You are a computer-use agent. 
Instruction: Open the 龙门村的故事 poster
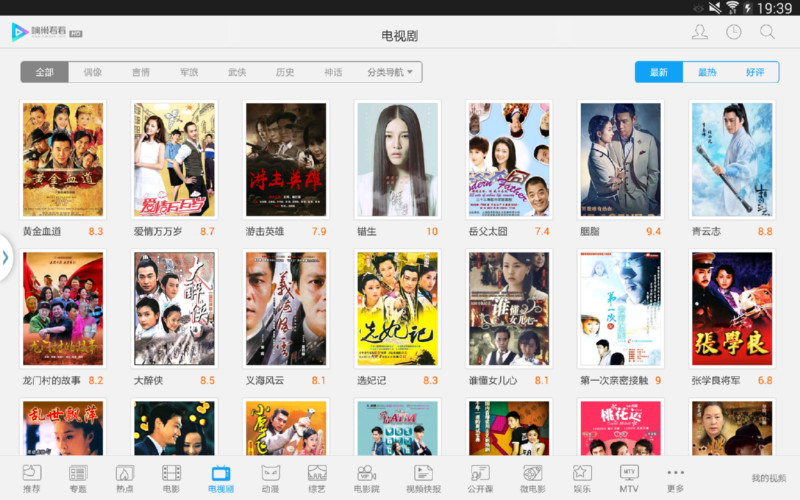(x=63, y=309)
